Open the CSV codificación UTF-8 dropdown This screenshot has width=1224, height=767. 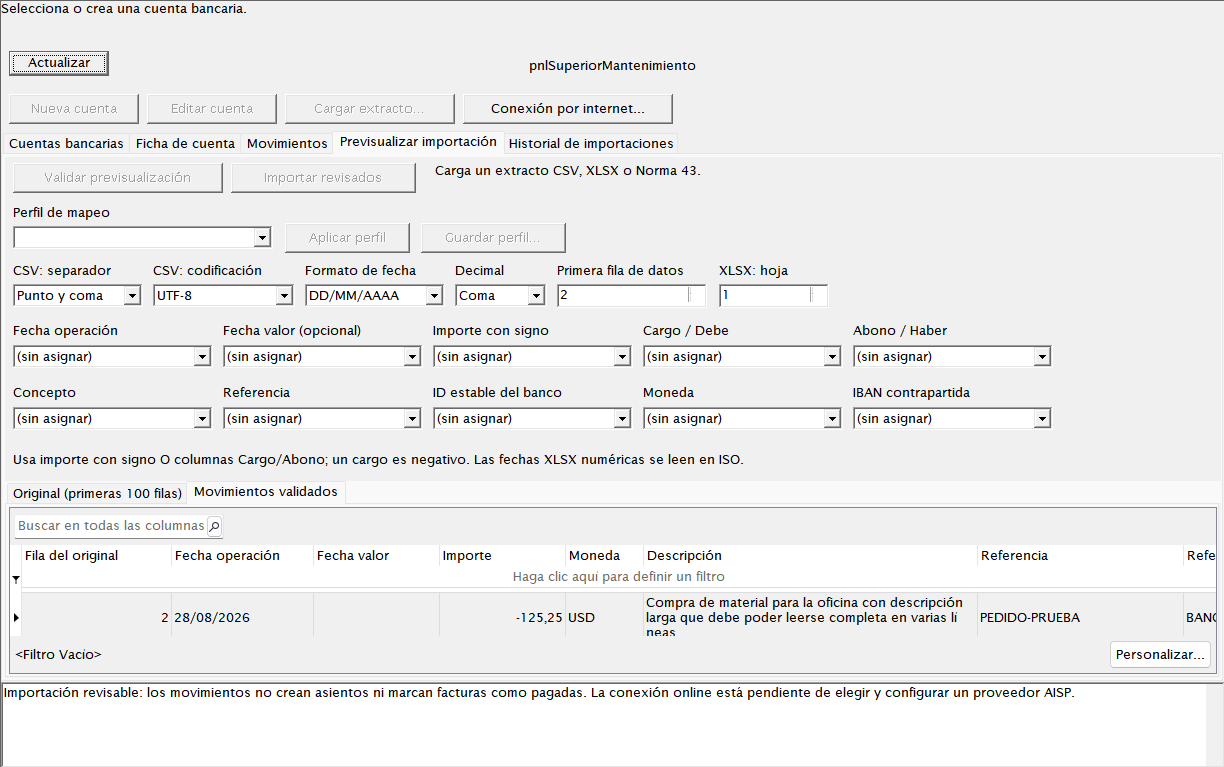click(x=284, y=296)
